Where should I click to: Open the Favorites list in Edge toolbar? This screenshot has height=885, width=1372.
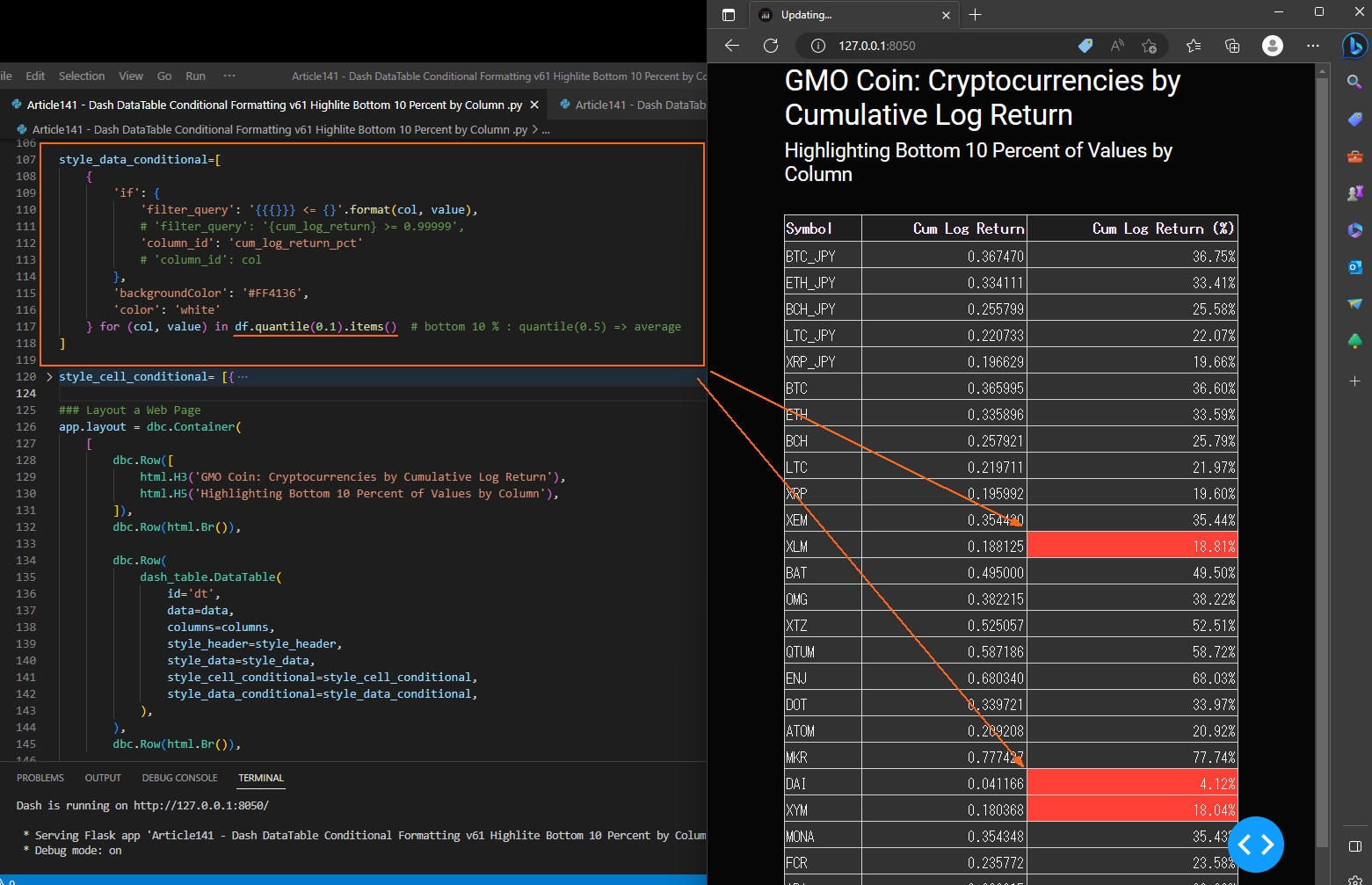pos(1194,46)
